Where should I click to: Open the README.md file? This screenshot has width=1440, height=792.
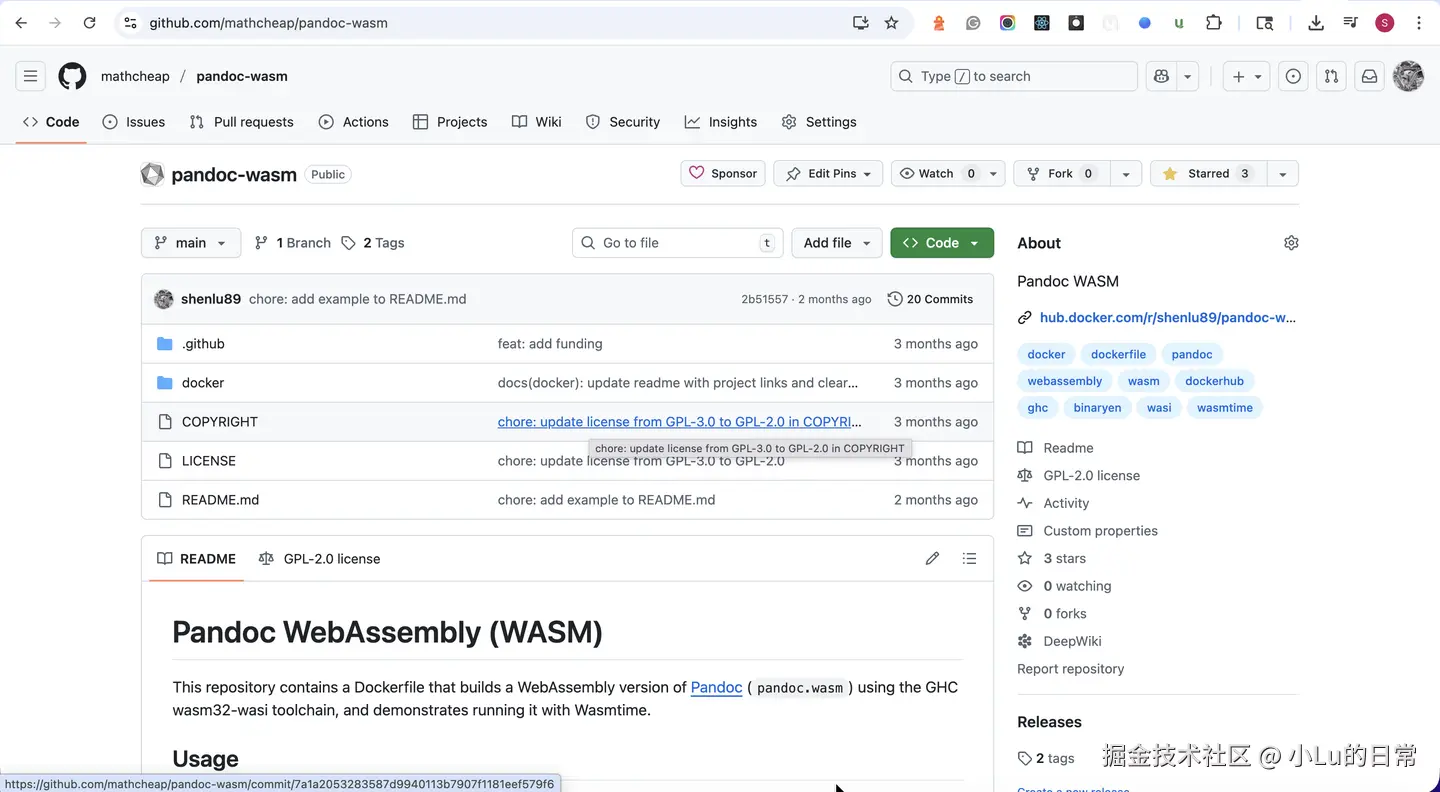tap(220, 500)
